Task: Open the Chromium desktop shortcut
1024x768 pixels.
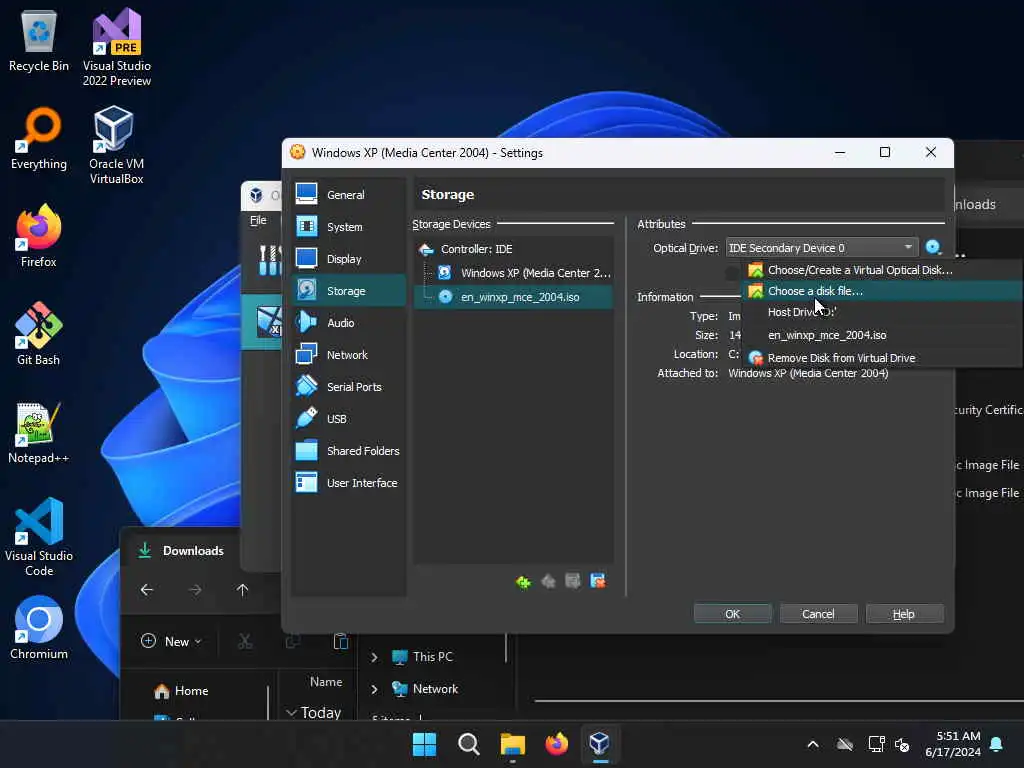Action: [39, 628]
